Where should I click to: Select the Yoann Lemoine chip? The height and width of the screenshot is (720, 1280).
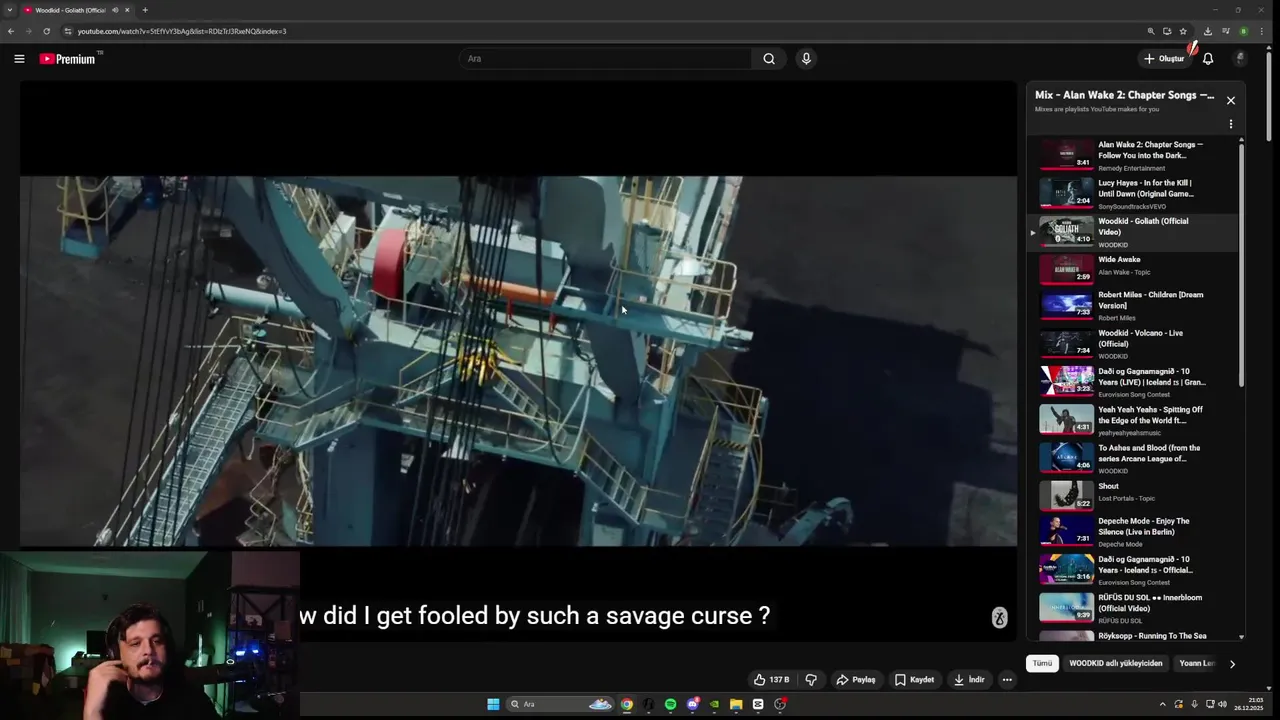coord(1196,663)
